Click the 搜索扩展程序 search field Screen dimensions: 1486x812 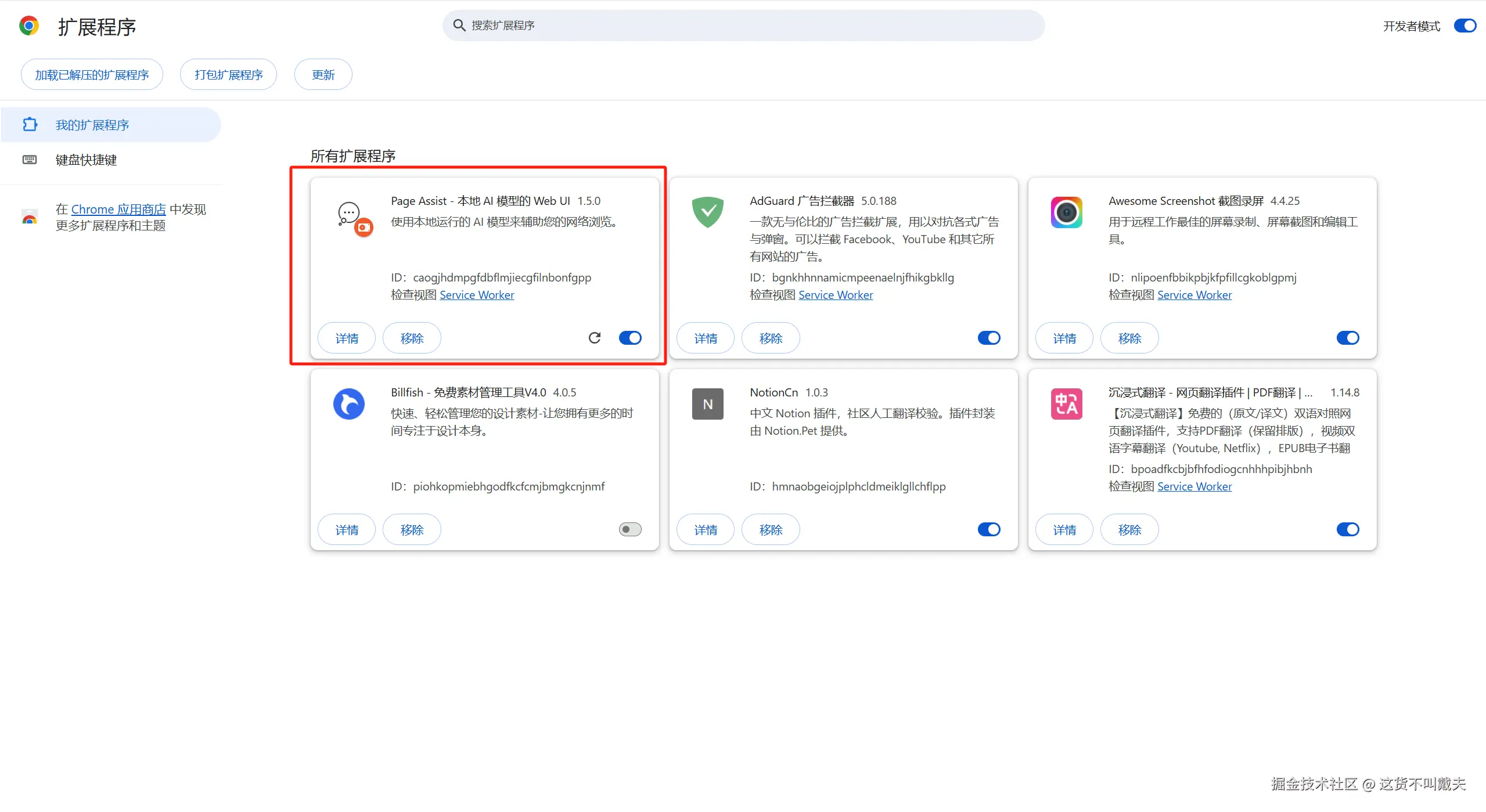click(x=743, y=26)
